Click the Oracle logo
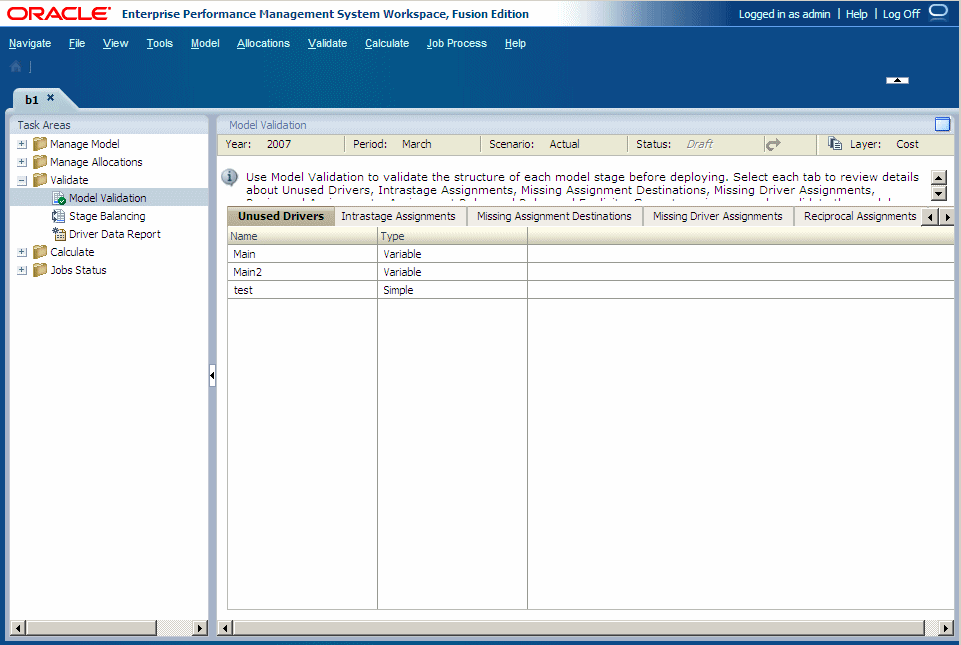This screenshot has width=961, height=645. [58, 13]
